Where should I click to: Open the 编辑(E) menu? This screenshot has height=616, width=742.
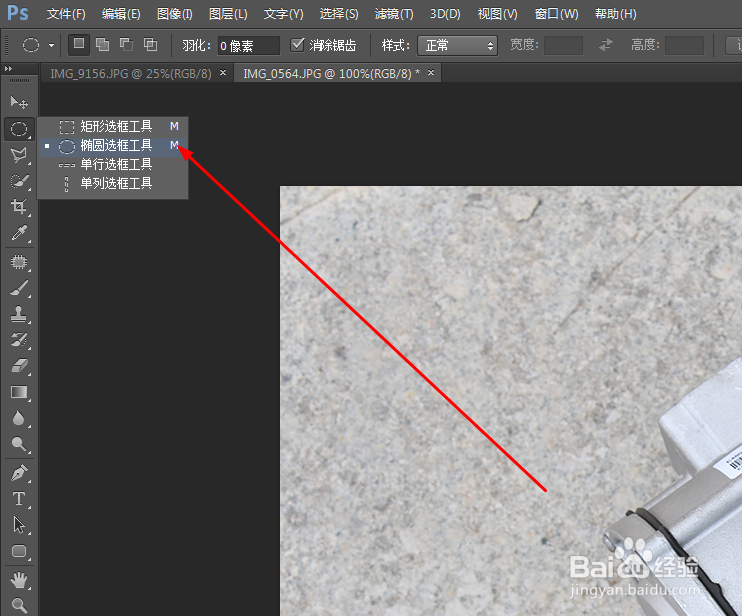click(x=121, y=14)
